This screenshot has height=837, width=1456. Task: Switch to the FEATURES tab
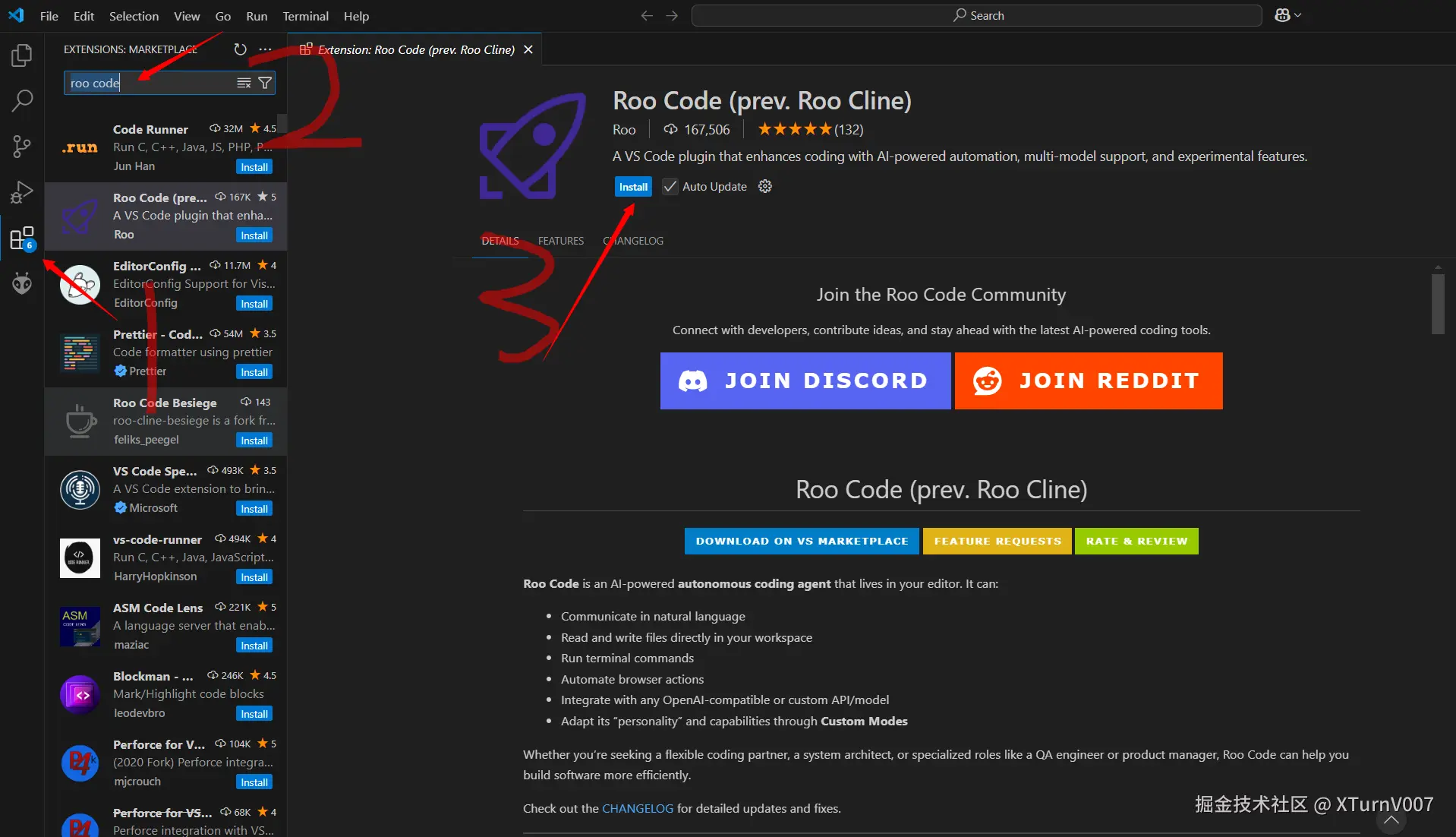[x=560, y=241]
